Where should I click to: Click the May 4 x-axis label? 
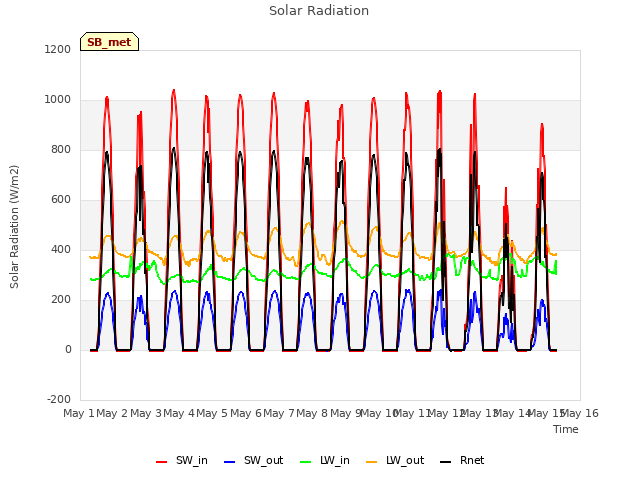(179, 413)
